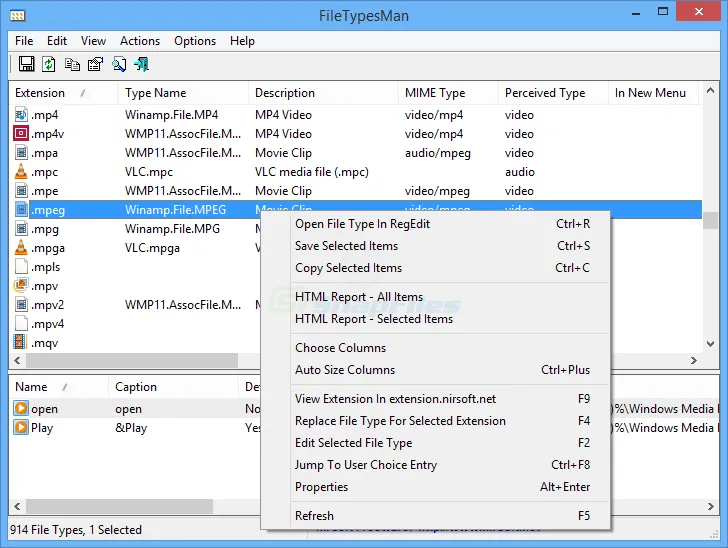Select the Play action icon in lower pane
This screenshot has width=728, height=548.
21,428
